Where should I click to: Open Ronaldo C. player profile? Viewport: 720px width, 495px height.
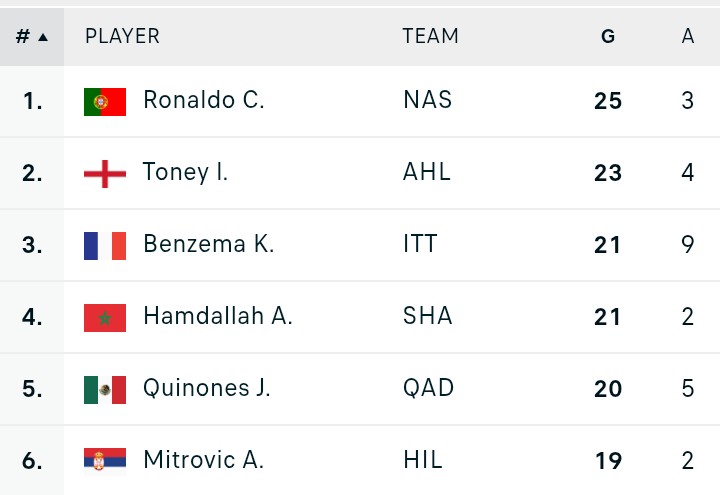click(204, 100)
